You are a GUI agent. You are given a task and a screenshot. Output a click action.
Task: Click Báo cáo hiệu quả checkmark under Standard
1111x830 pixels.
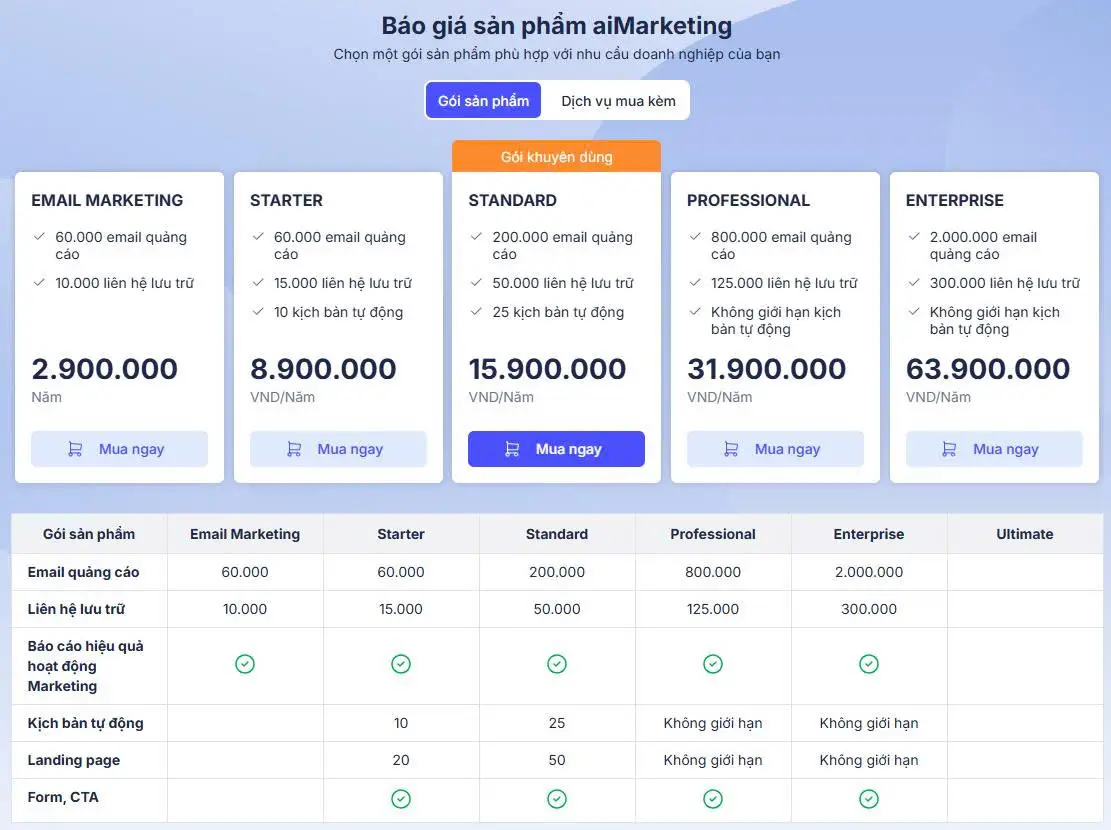point(557,664)
